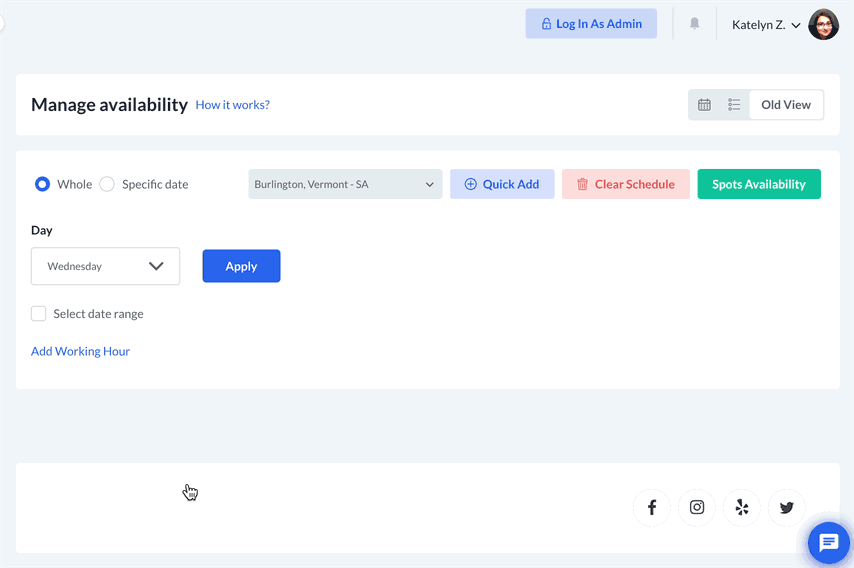Select the Specific date radio option

click(x=107, y=184)
